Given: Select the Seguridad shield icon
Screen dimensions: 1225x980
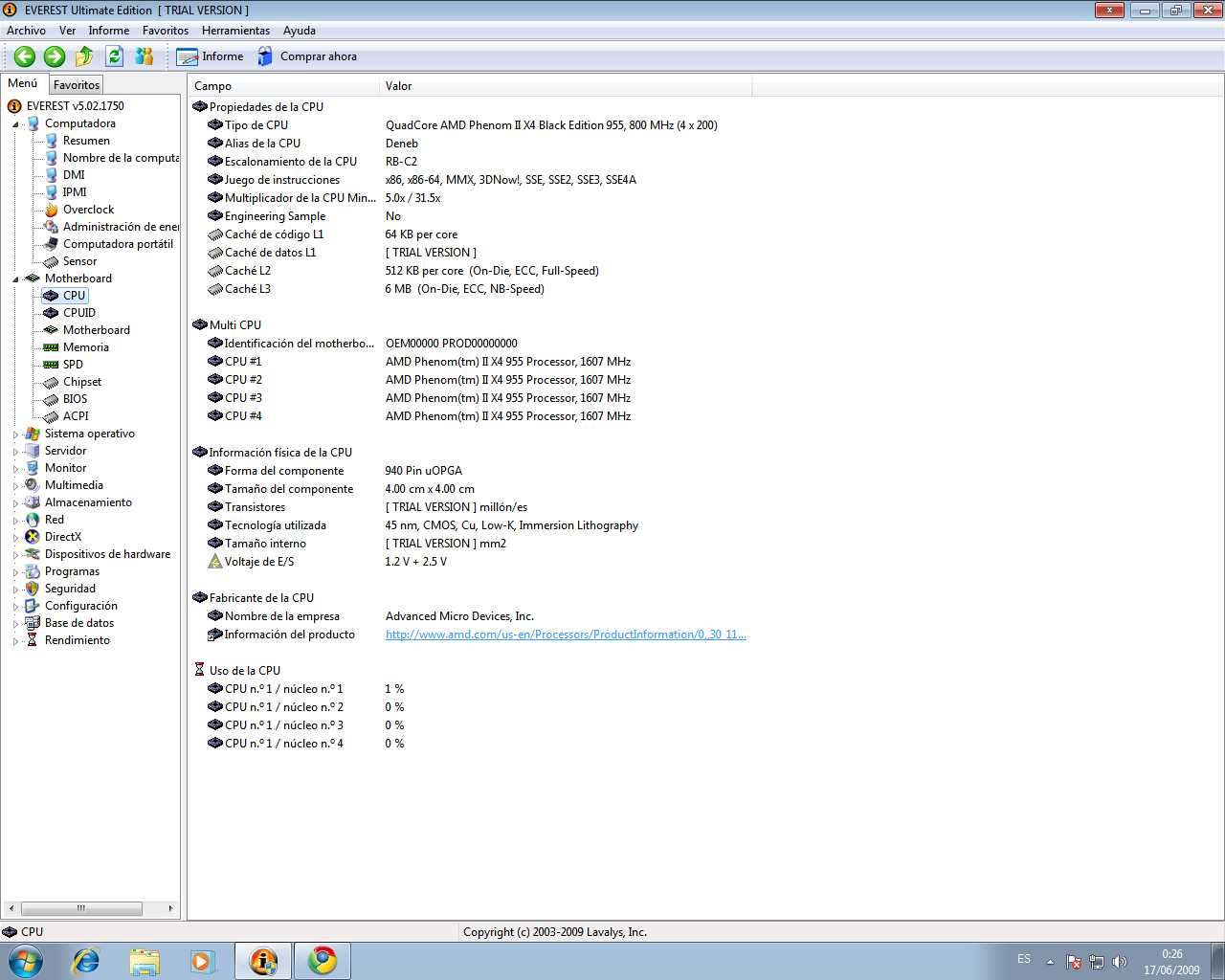Looking at the screenshot, I should 33,589.
